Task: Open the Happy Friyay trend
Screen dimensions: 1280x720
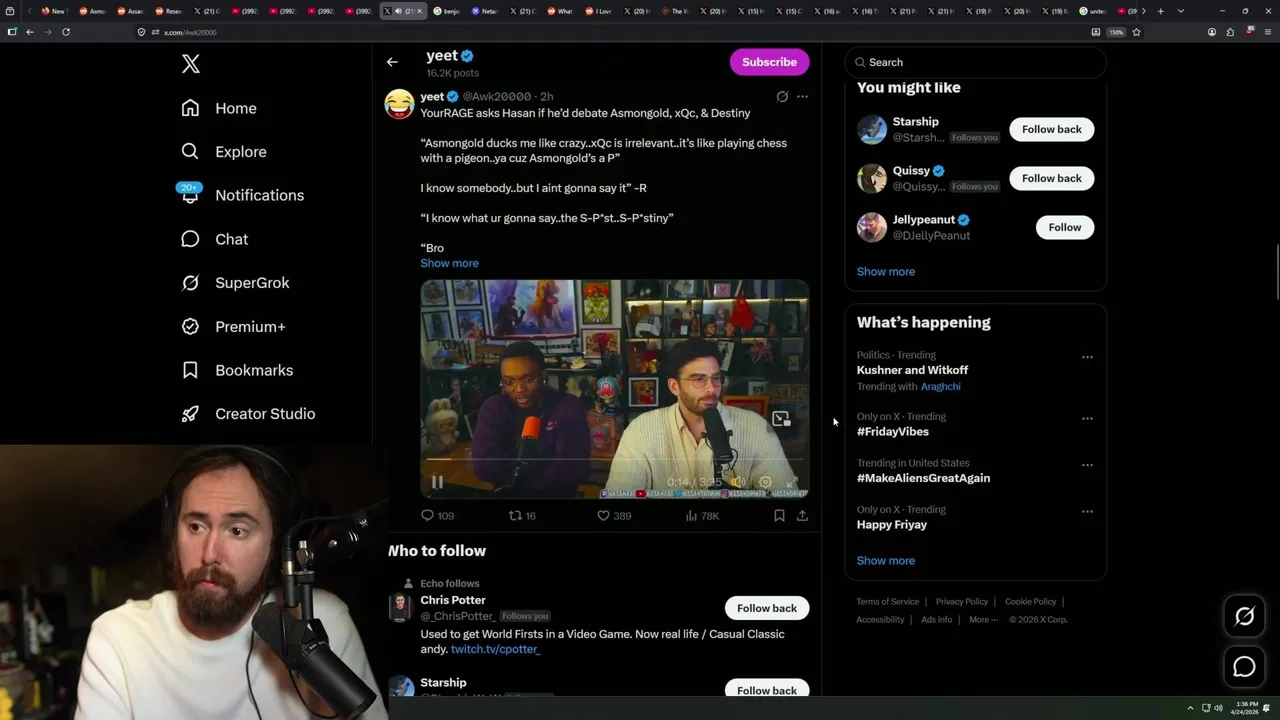Action: (x=892, y=525)
